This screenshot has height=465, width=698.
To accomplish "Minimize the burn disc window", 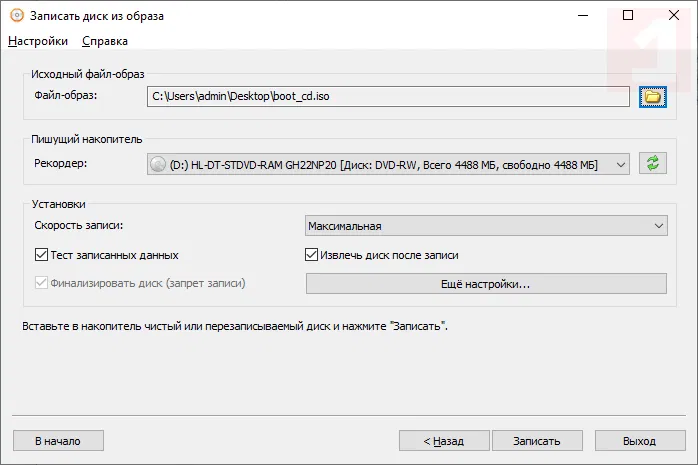I will (581, 16).
